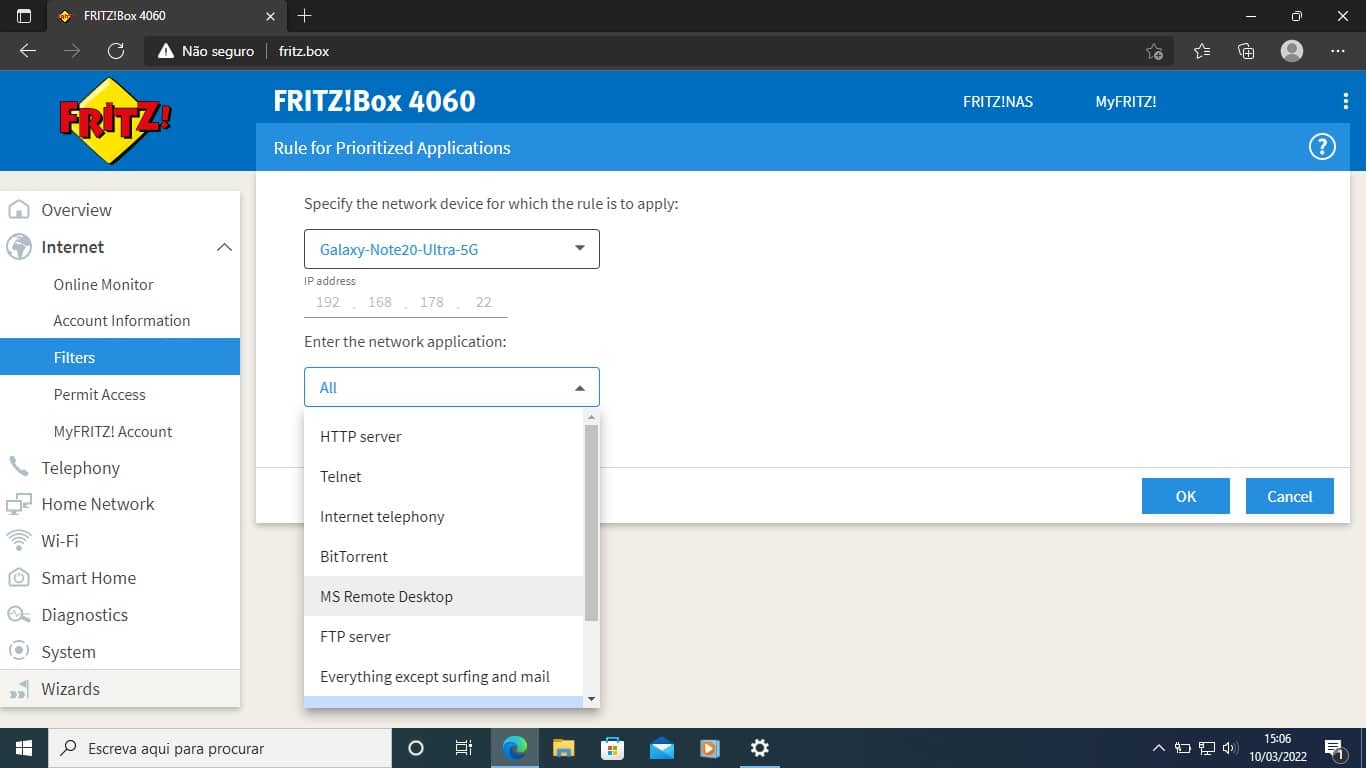This screenshot has width=1366, height=768.
Task: Click the Não seguro site info warning
Action: pyautogui.click(x=207, y=51)
